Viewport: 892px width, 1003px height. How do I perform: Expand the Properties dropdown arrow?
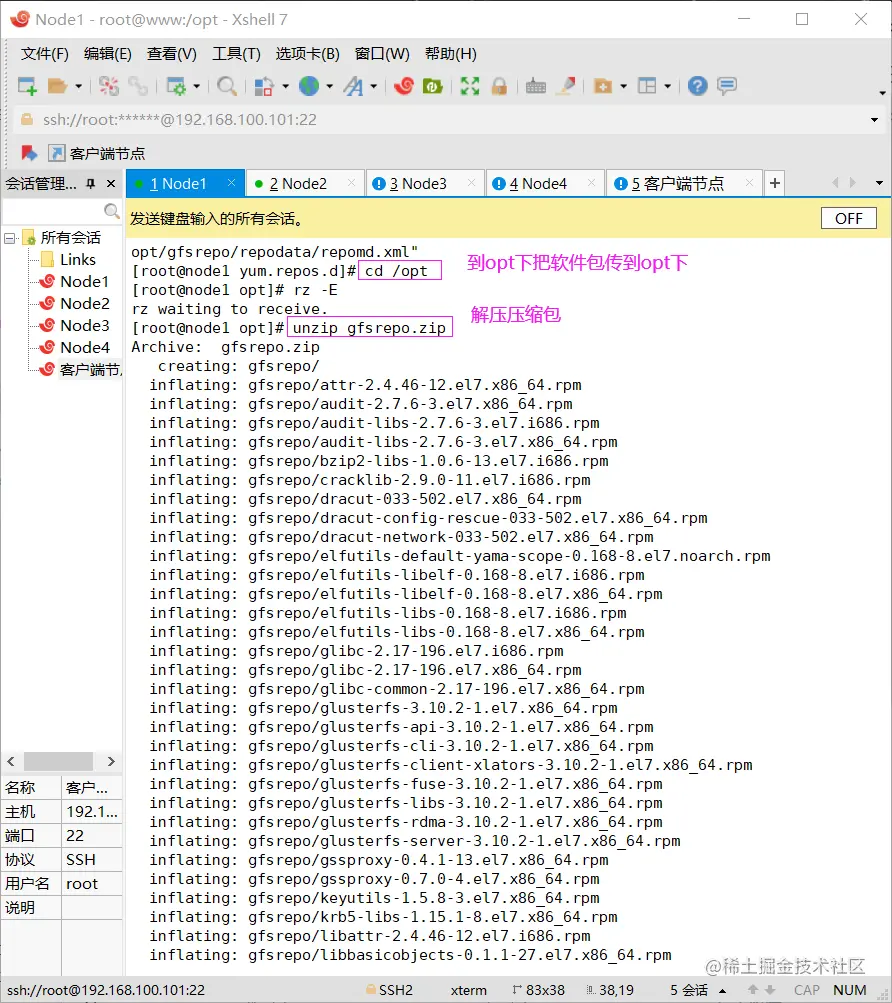click(x=196, y=86)
